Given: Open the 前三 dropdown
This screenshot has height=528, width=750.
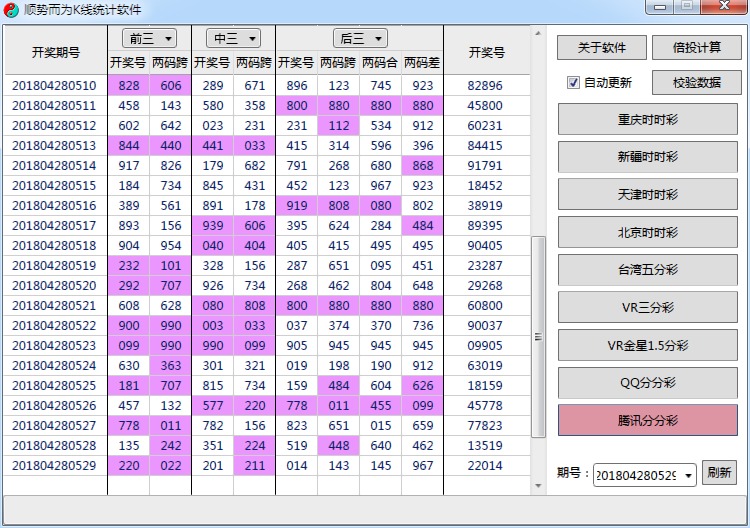Looking at the screenshot, I should [x=149, y=38].
